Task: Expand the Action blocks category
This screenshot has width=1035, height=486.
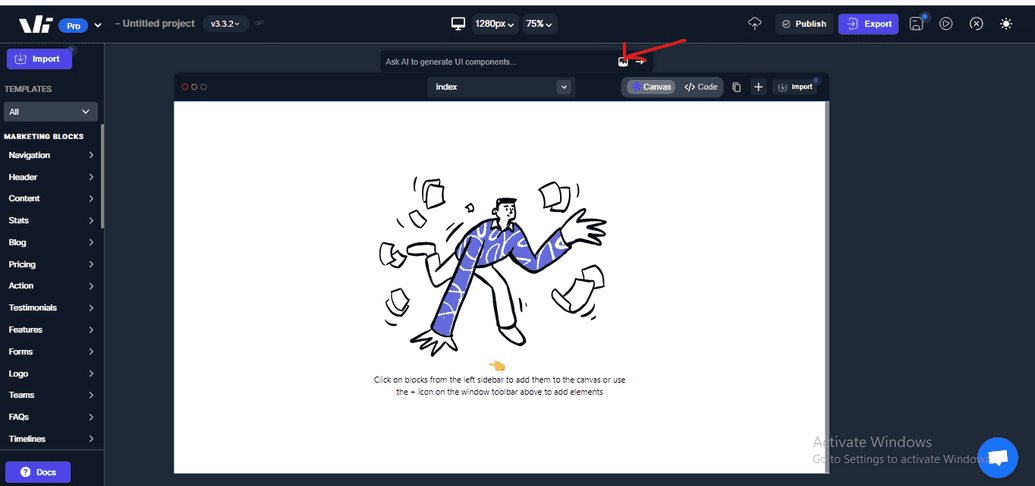Action: coord(50,286)
